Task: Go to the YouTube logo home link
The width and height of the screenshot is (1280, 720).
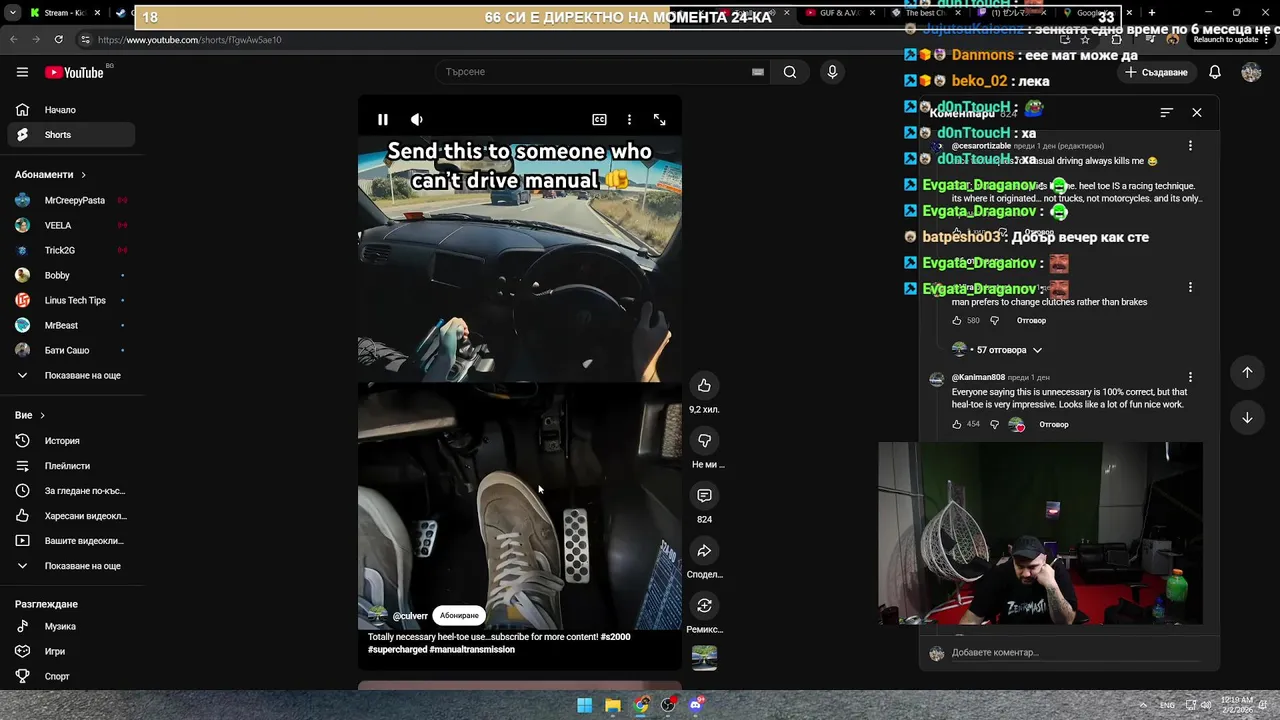Action: [75, 72]
